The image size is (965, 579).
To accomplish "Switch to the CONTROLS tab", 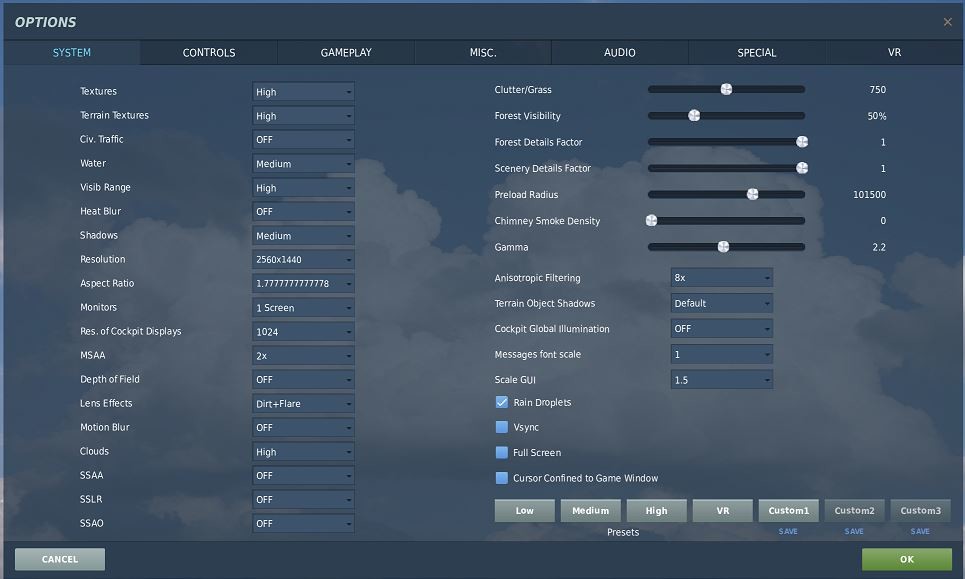I will (x=209, y=53).
